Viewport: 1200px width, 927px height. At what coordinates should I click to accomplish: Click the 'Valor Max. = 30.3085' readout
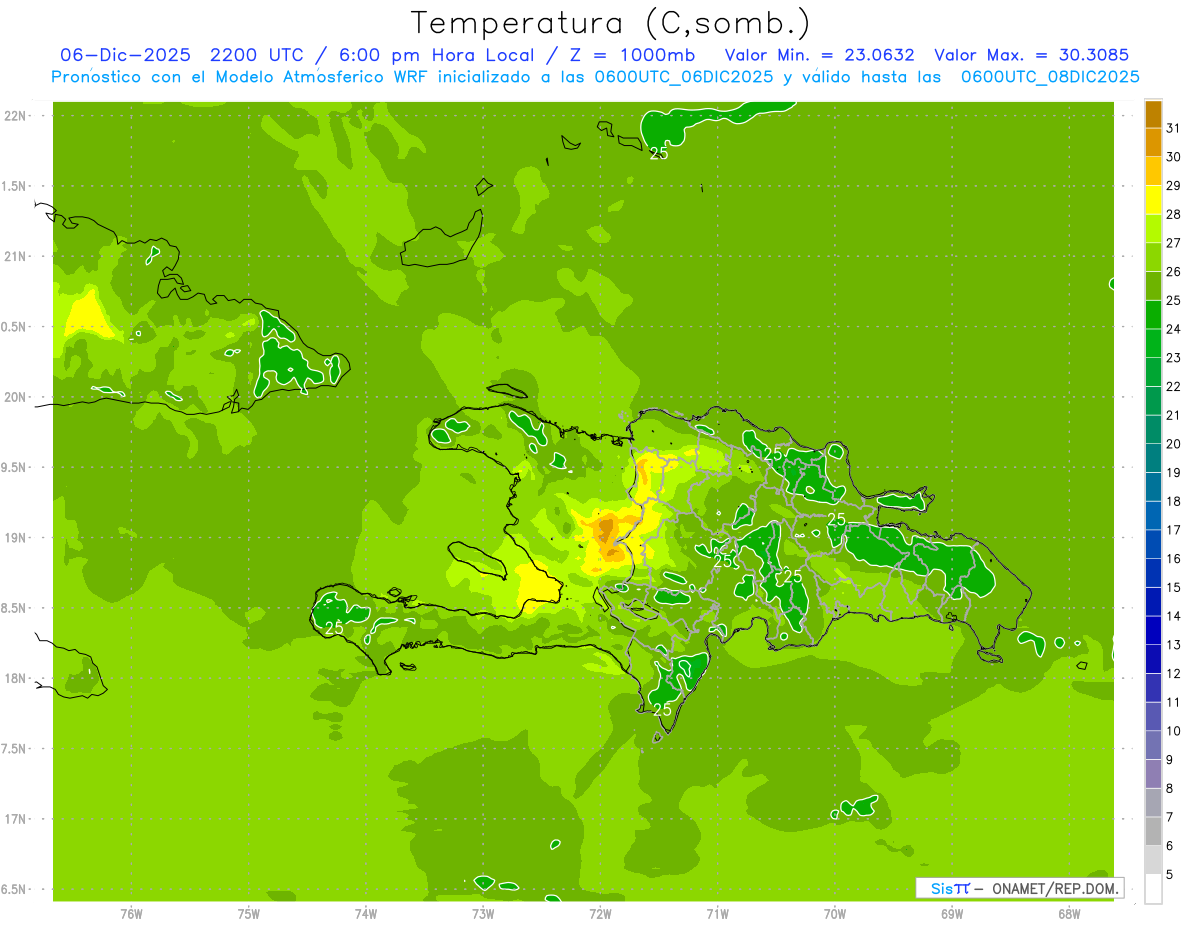coord(1031,55)
